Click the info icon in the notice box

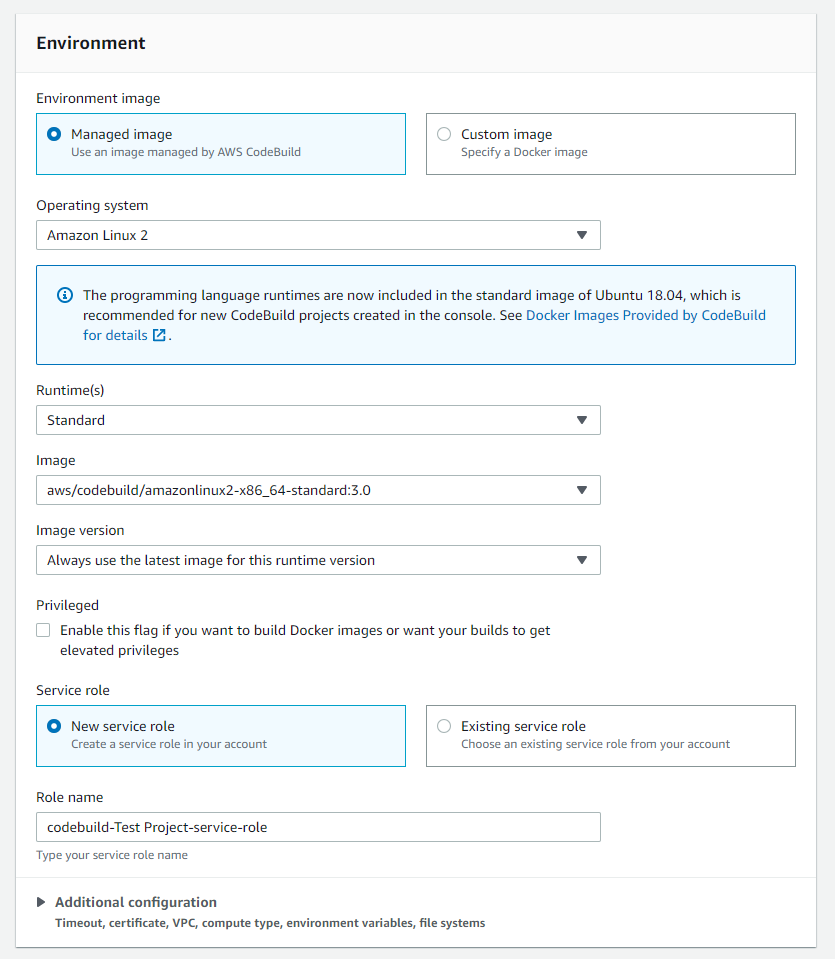point(65,295)
